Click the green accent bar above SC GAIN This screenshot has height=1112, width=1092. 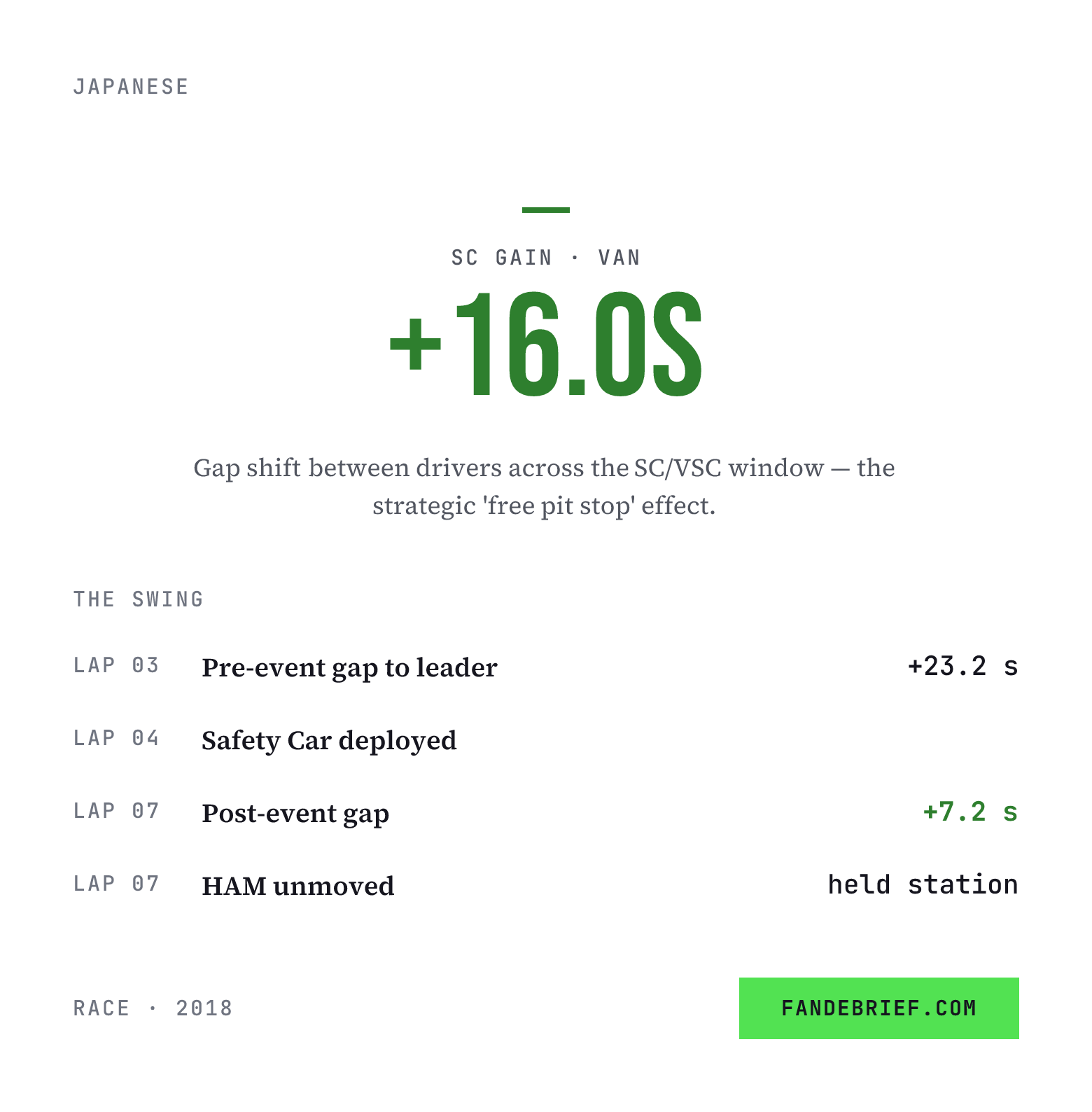pos(546,209)
